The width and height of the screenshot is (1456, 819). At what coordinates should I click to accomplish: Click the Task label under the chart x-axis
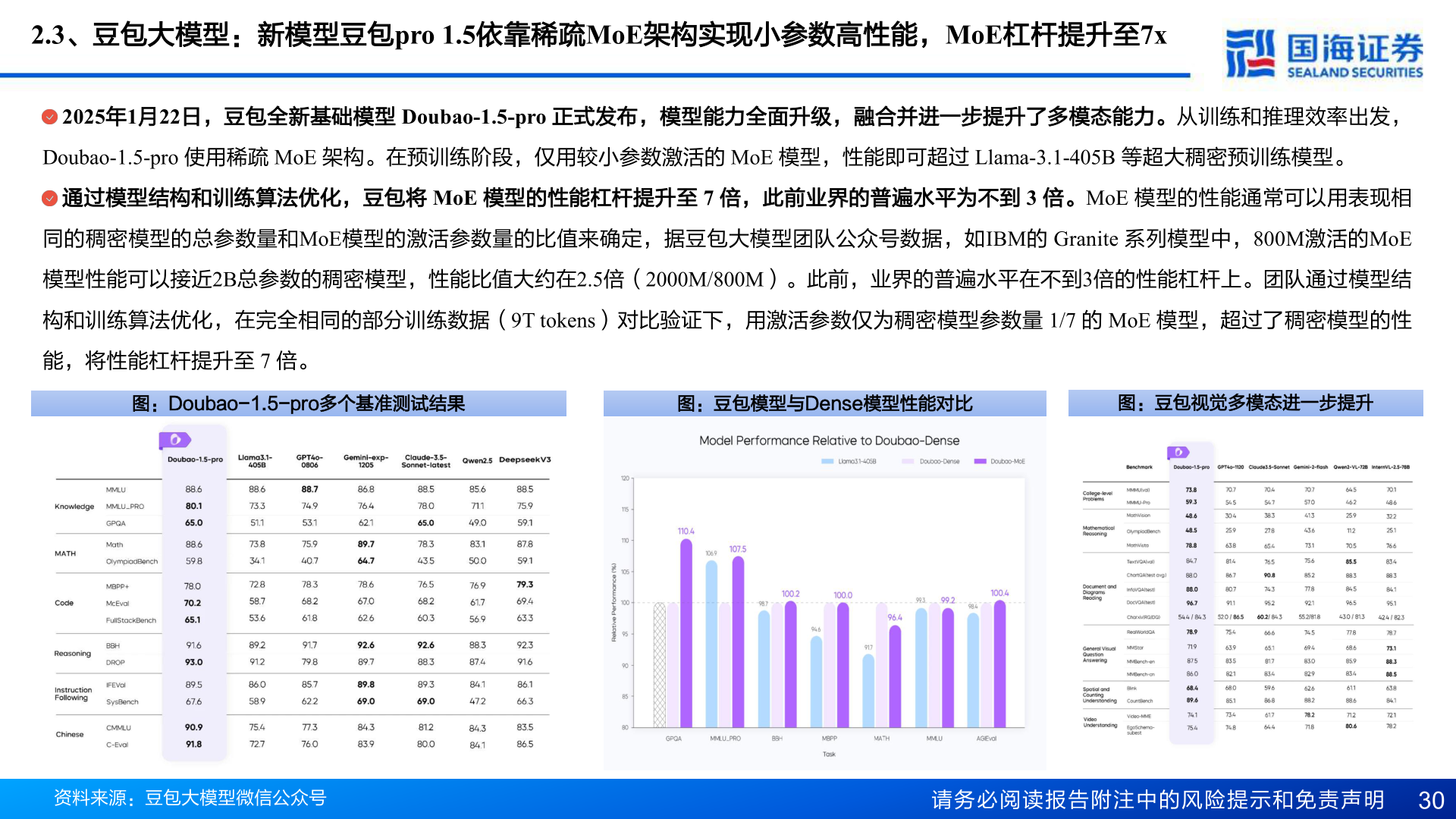pyautogui.click(x=829, y=755)
